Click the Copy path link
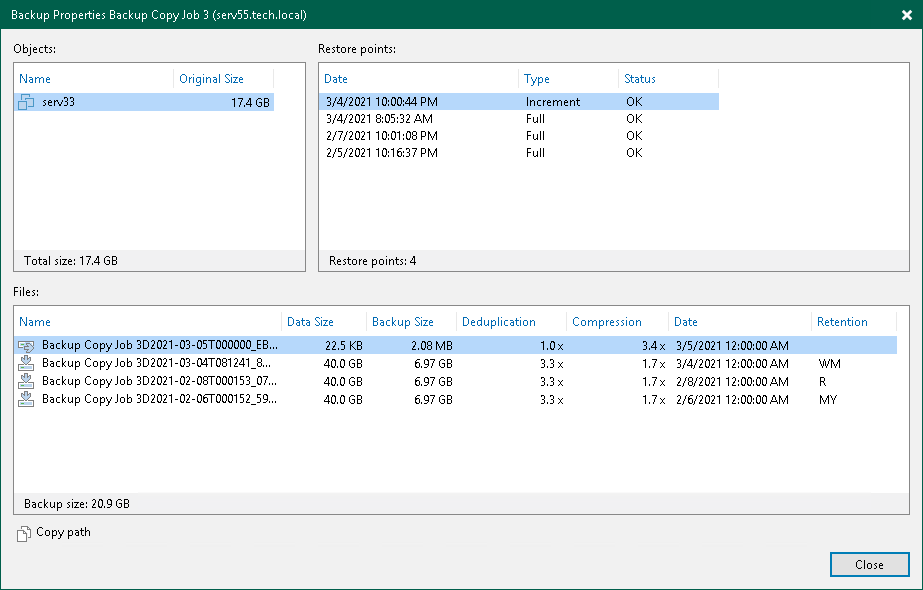 click(x=60, y=533)
